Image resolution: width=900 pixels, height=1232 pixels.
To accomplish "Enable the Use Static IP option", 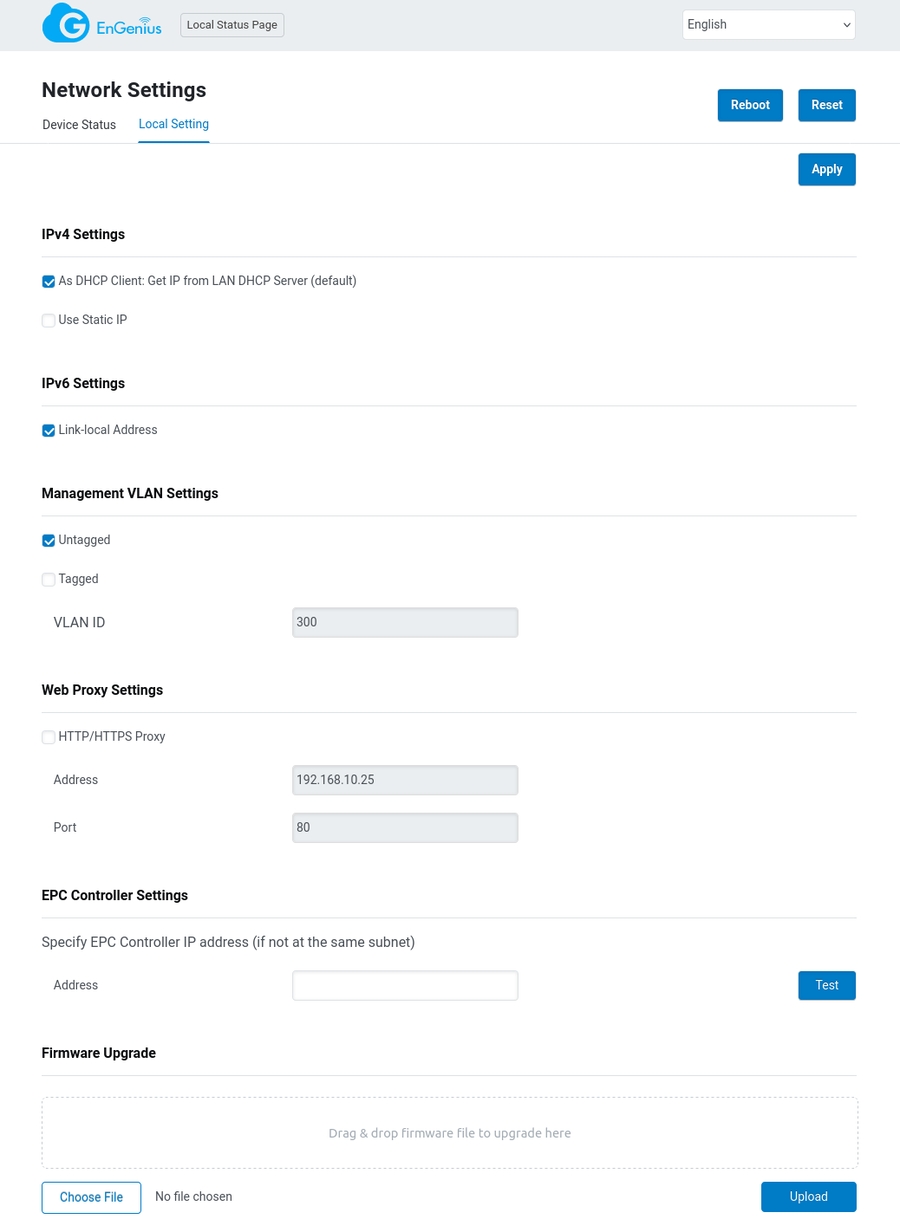I will click(x=49, y=321).
